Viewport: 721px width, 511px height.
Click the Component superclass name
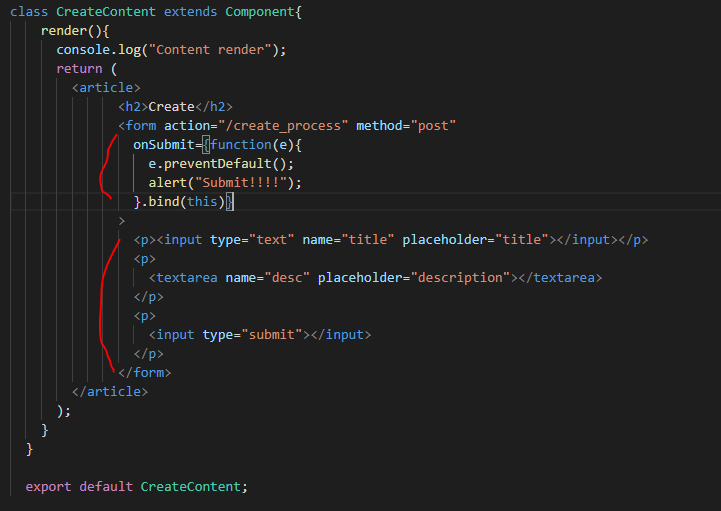point(259,11)
